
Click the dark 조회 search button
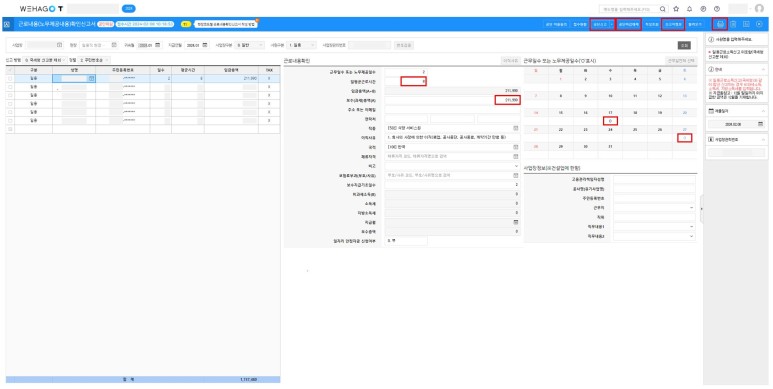[684, 45]
